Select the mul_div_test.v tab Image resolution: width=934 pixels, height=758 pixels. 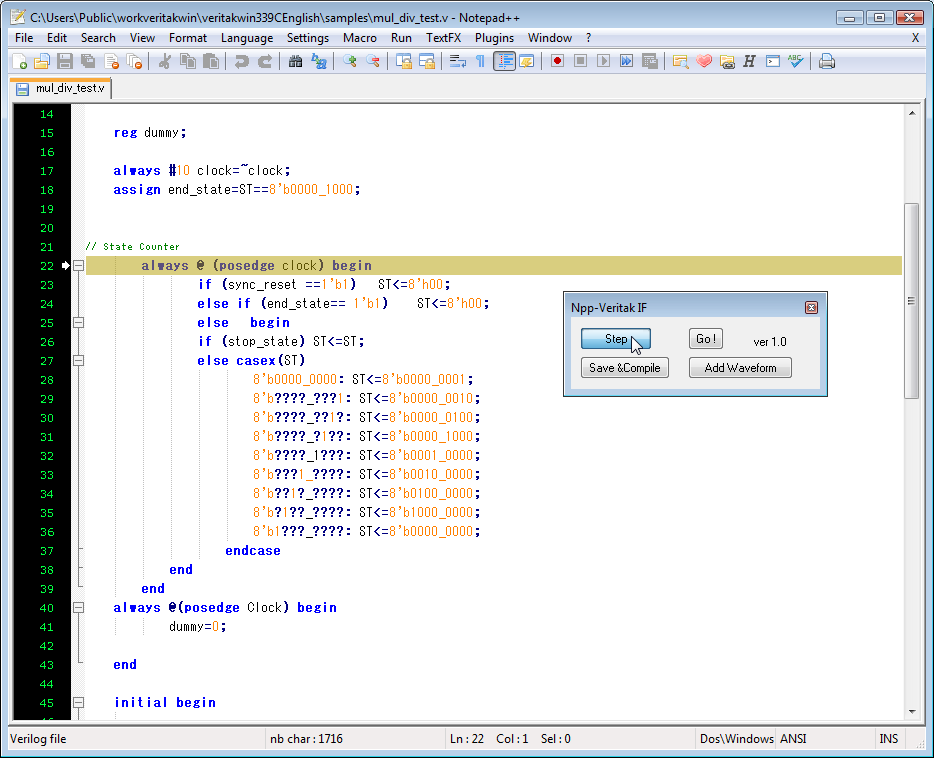click(x=60, y=88)
